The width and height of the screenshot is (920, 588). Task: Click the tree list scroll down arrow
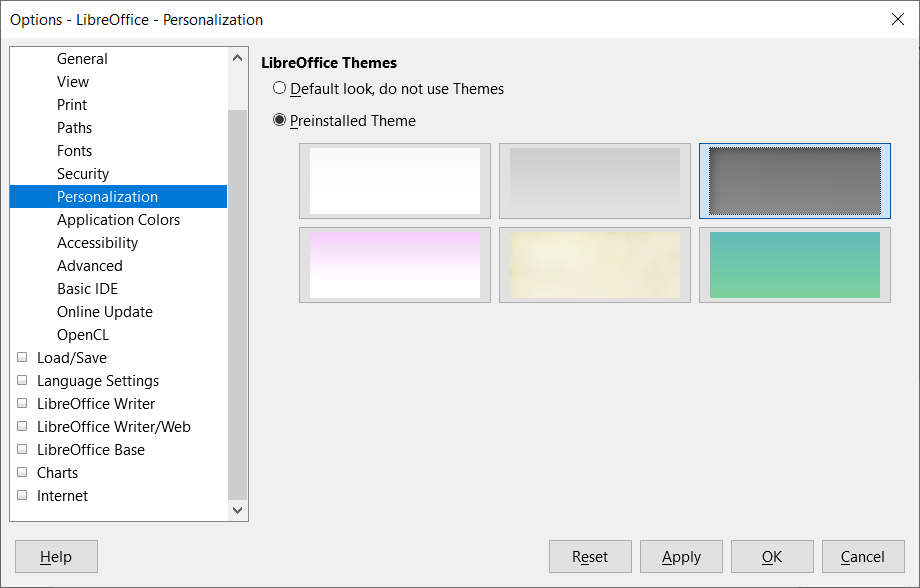[x=238, y=510]
